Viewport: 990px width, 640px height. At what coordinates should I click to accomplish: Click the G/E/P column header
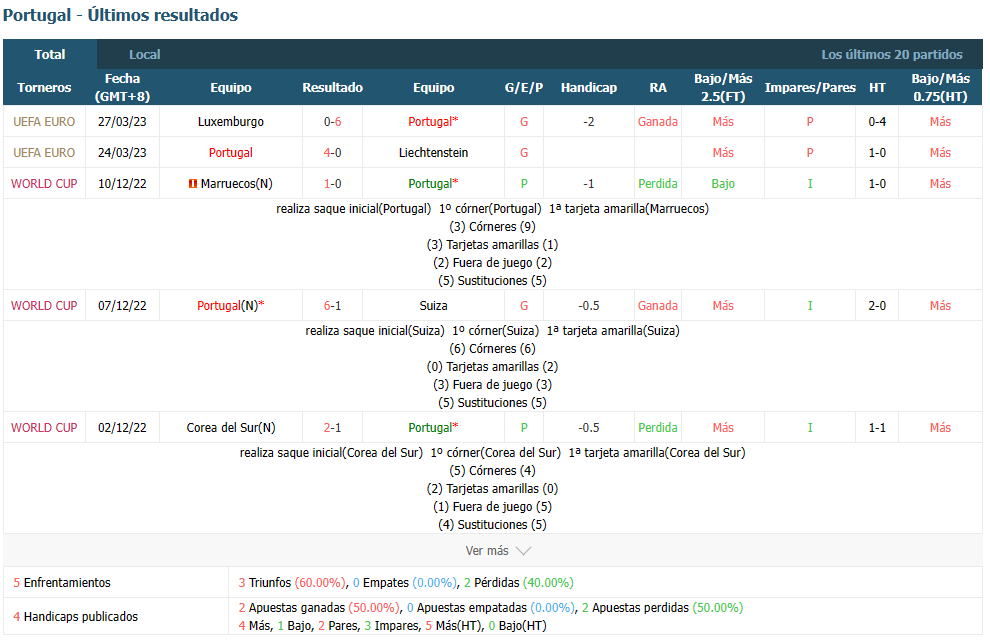[x=524, y=87]
